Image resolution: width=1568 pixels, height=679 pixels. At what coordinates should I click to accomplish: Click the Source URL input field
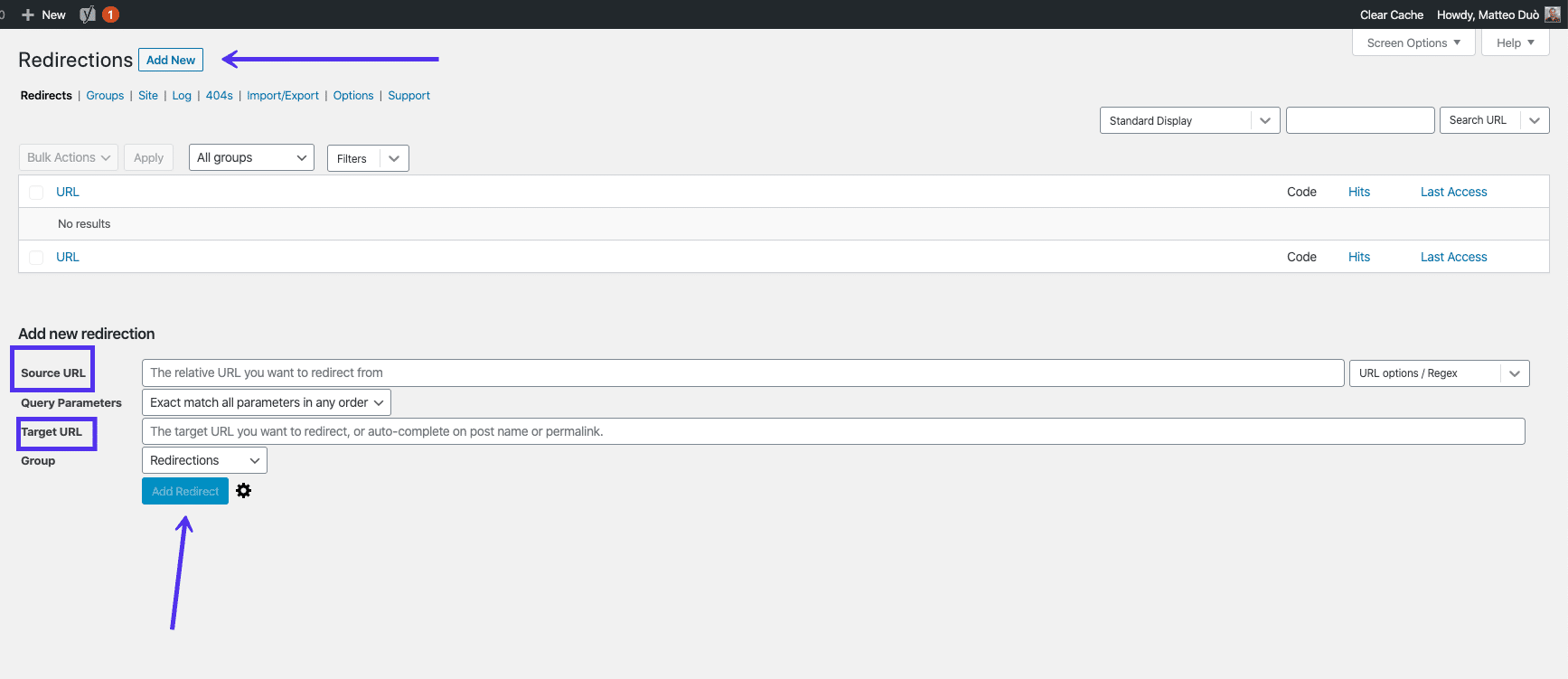click(742, 373)
